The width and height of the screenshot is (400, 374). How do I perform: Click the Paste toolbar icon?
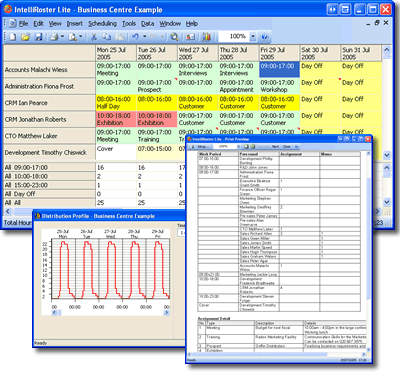[119, 37]
